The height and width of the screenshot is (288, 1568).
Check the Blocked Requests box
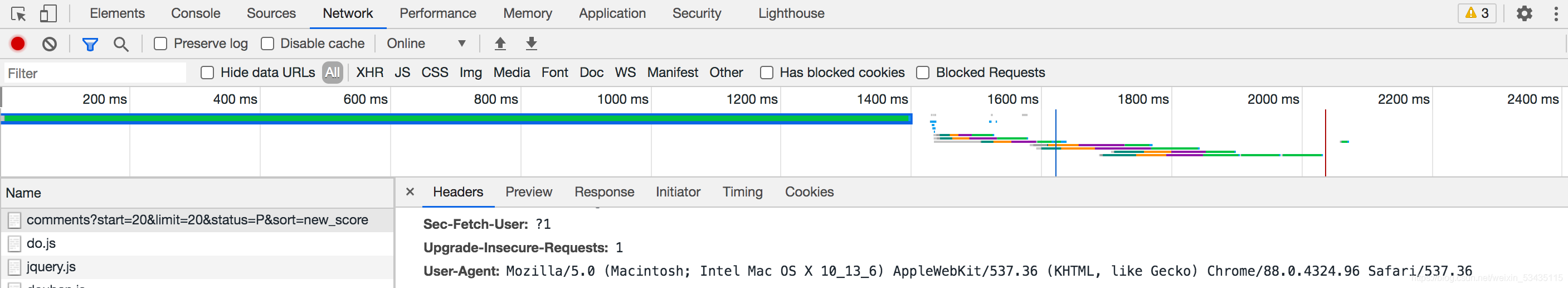click(x=923, y=73)
